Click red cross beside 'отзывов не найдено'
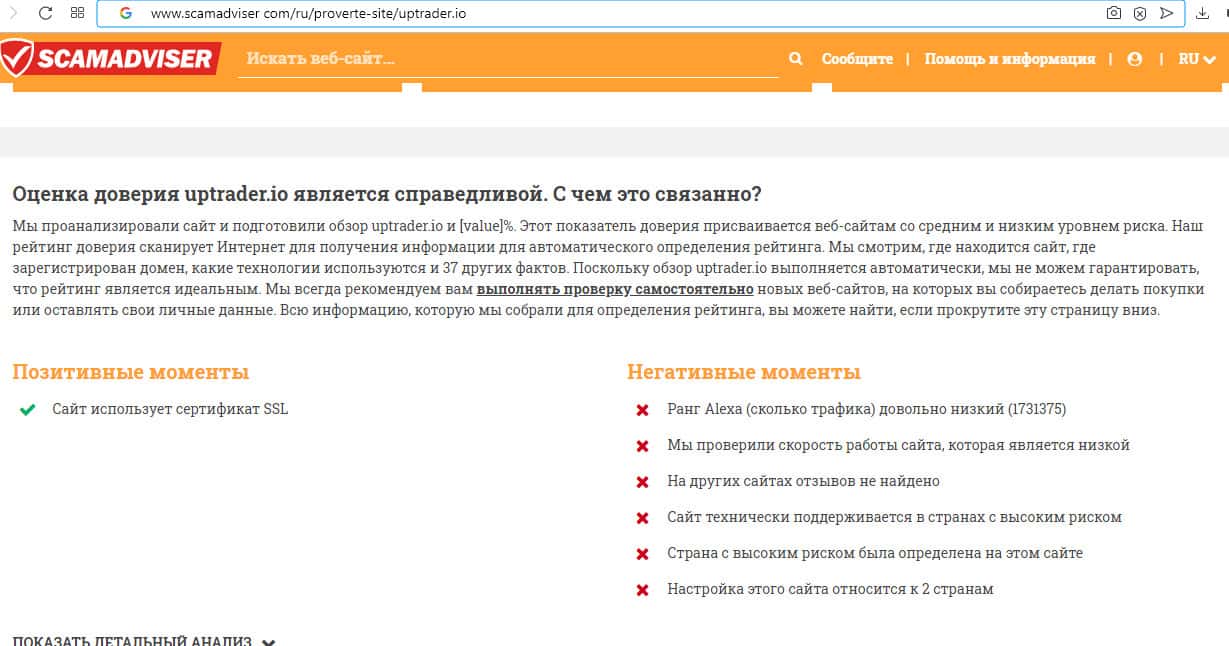 [643, 482]
